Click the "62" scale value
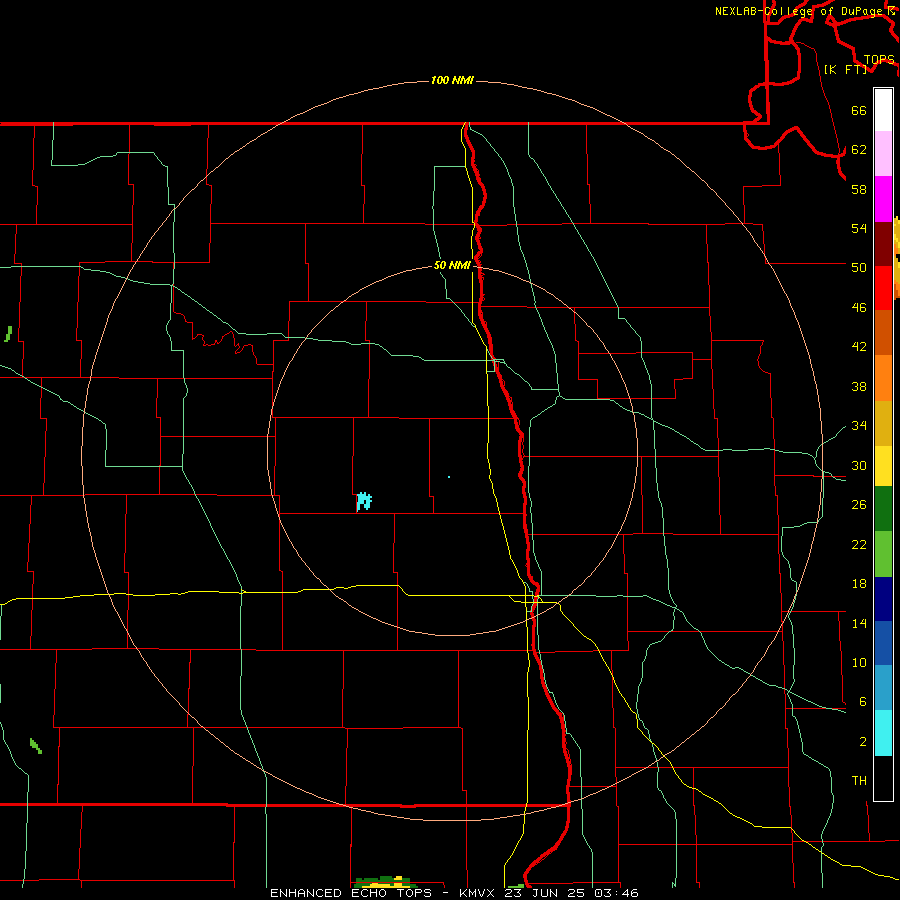Image resolution: width=900 pixels, height=900 pixels. (859, 150)
